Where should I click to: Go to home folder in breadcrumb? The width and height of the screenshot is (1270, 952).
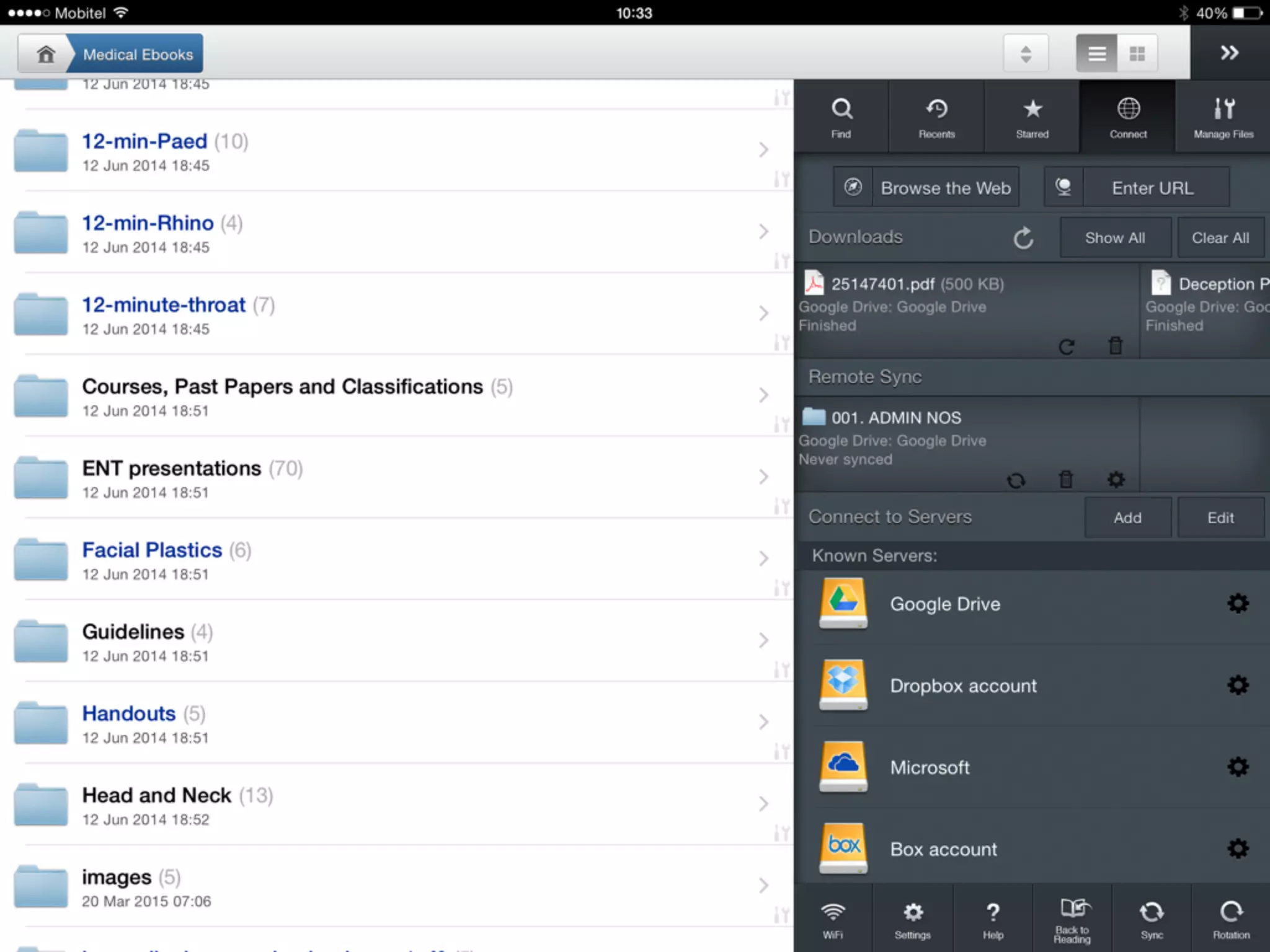click(46, 55)
